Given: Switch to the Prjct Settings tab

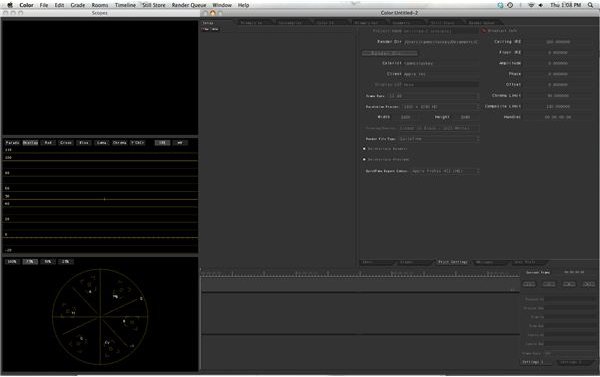Looking at the screenshot, I should pyautogui.click(x=453, y=262).
